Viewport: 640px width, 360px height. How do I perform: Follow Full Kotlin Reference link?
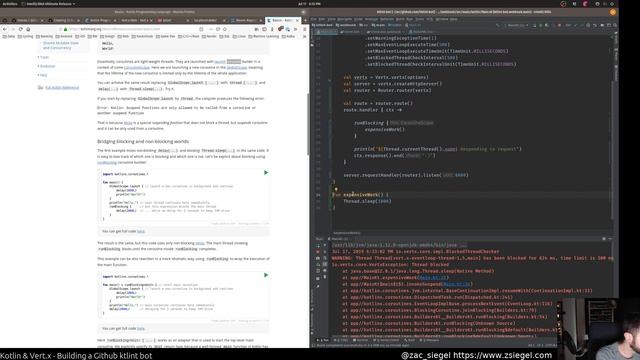(x=62, y=88)
